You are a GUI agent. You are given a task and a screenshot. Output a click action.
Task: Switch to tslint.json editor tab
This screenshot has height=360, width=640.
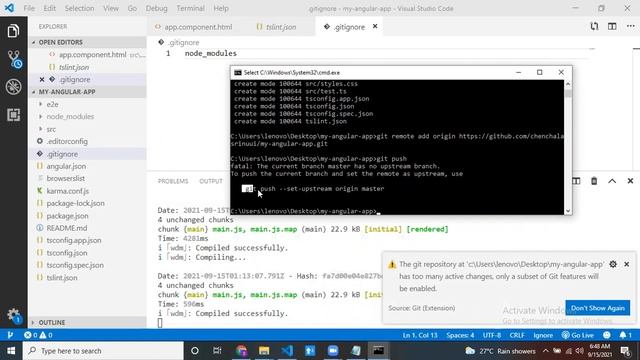pyautogui.click(x=281, y=27)
